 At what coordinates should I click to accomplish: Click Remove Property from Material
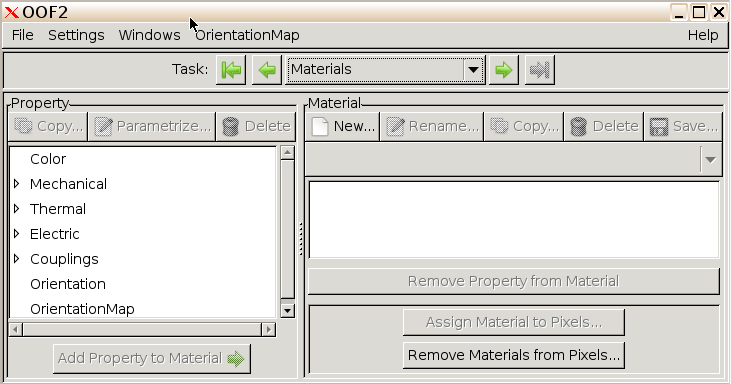pyautogui.click(x=513, y=281)
